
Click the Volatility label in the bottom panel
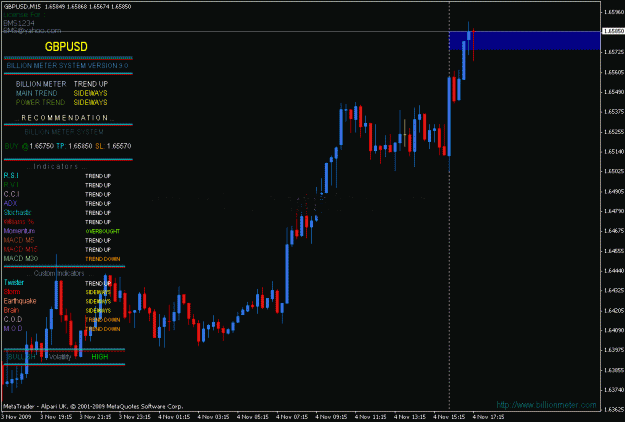(60, 357)
